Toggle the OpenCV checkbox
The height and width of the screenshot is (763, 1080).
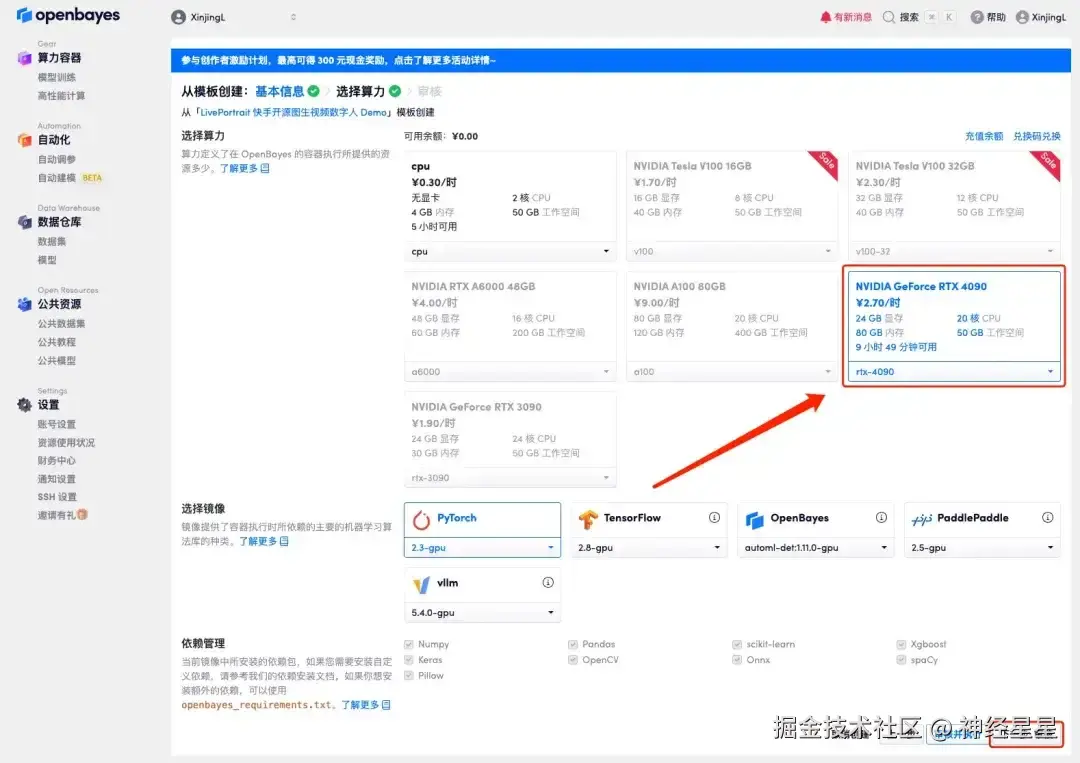(x=572, y=660)
